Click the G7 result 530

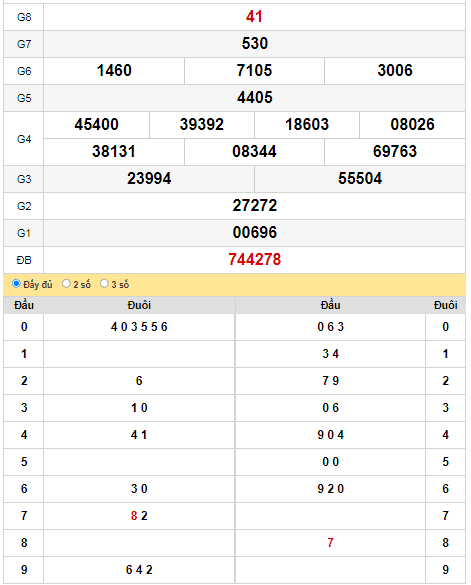255,44
